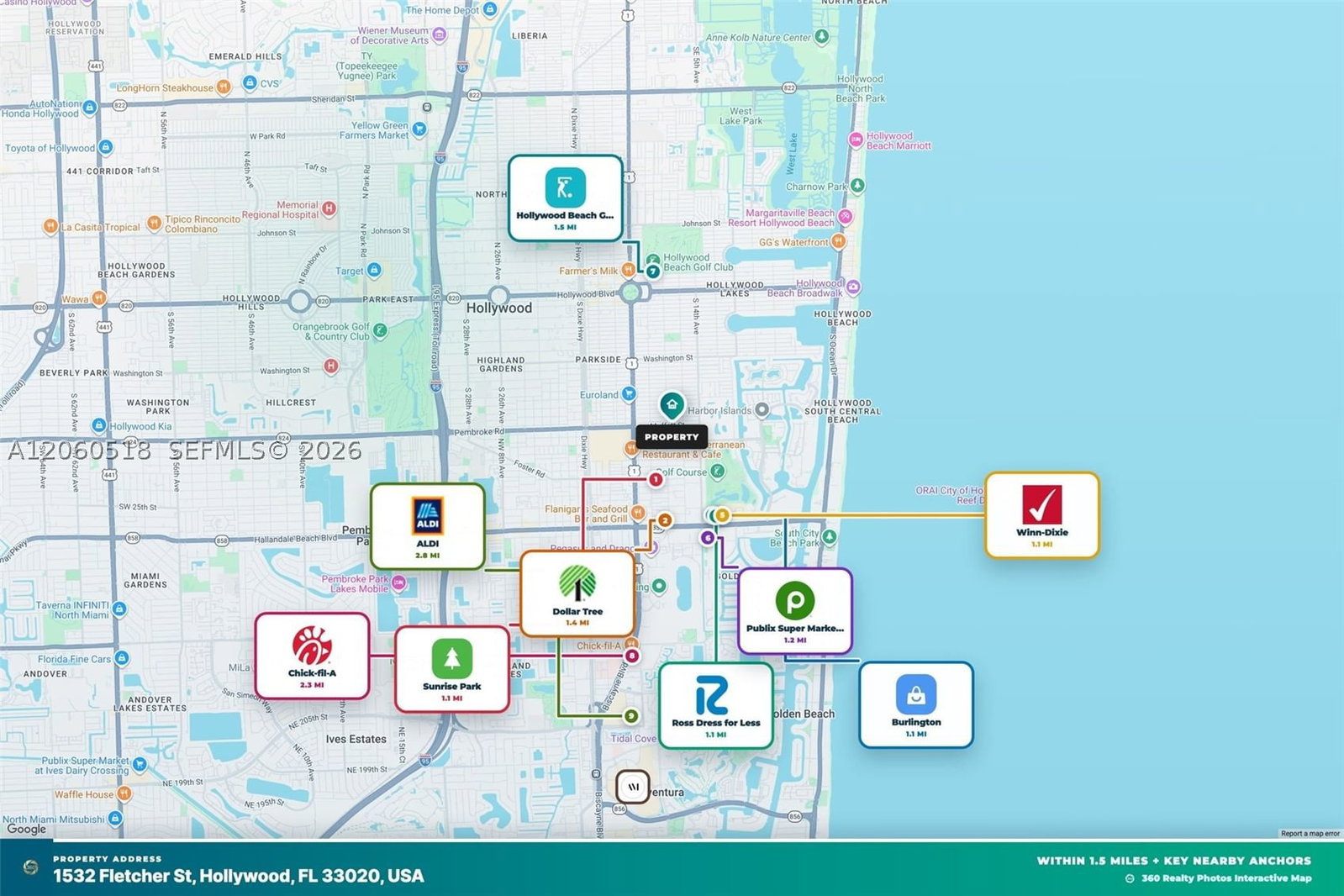Select green numbered marker 9
The image size is (1344, 896).
click(x=630, y=716)
